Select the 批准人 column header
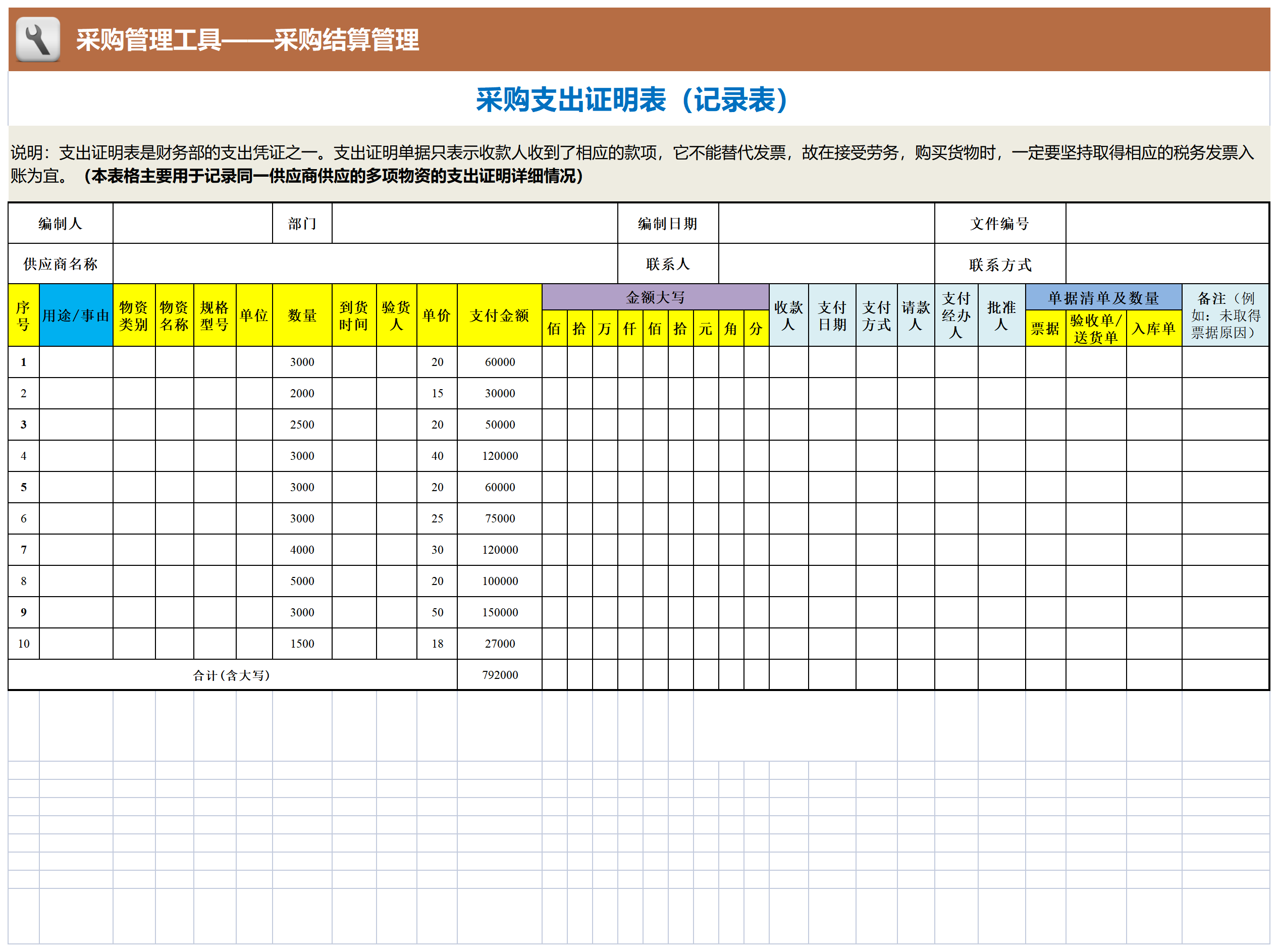This screenshot has height=952, width=1278. (1001, 315)
